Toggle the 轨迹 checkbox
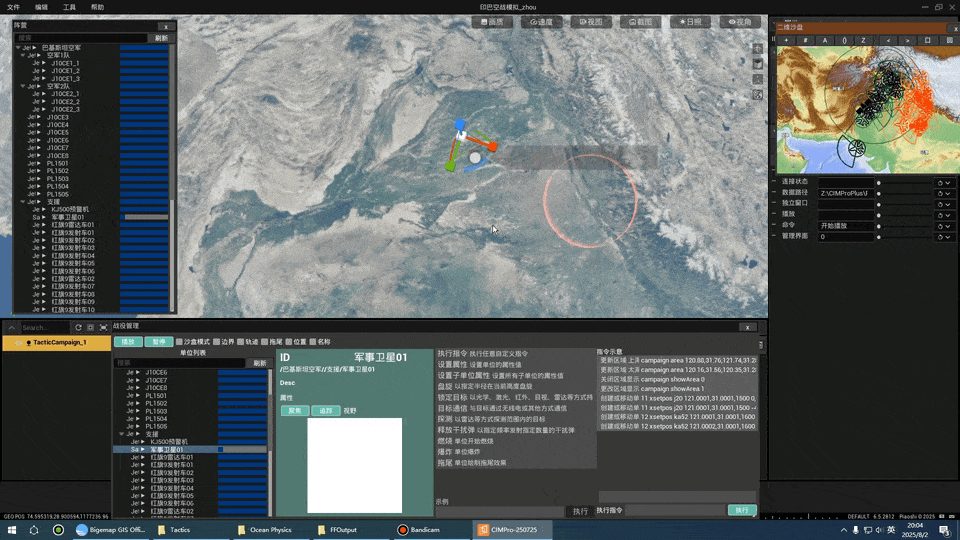Viewport: 960px width, 540px height. click(241, 342)
